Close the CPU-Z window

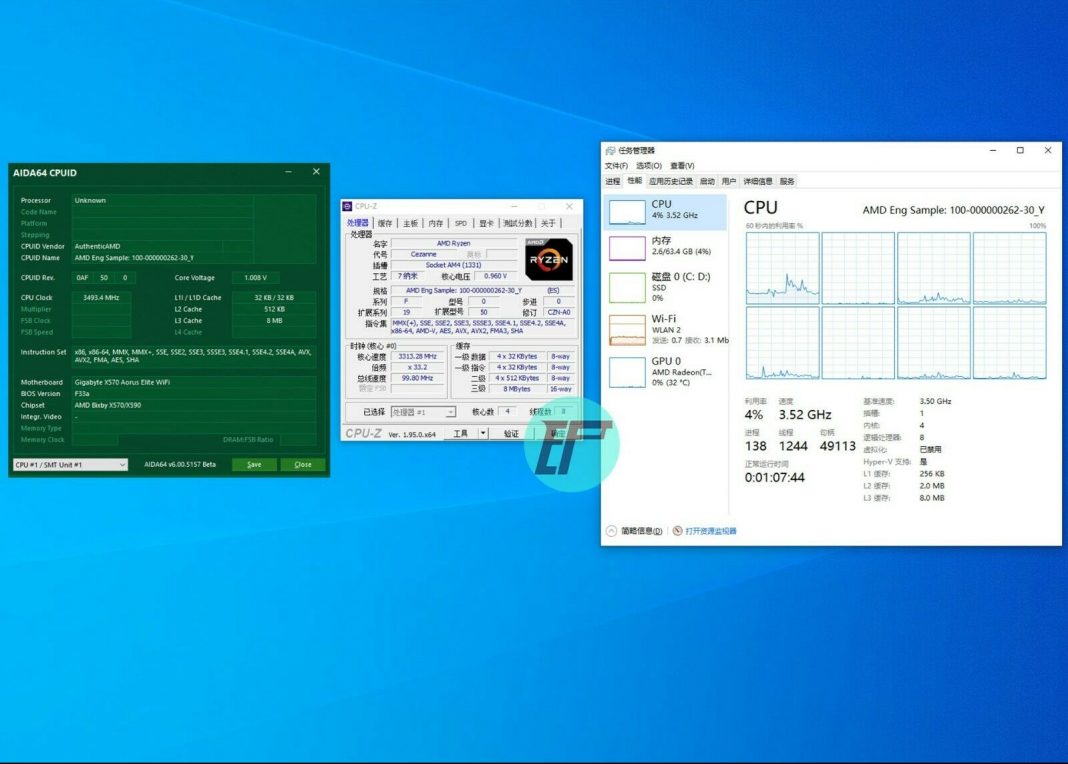[x=569, y=206]
